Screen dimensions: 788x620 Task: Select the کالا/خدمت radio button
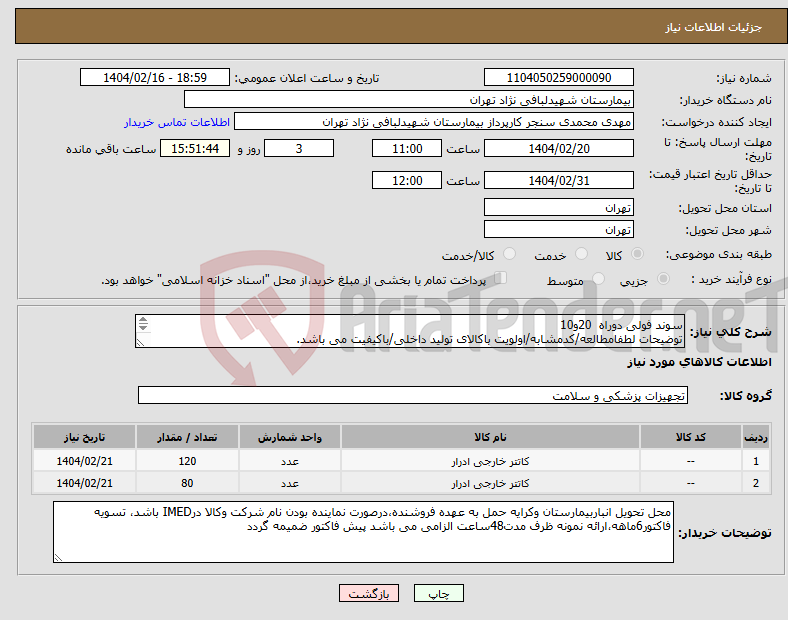[510, 254]
